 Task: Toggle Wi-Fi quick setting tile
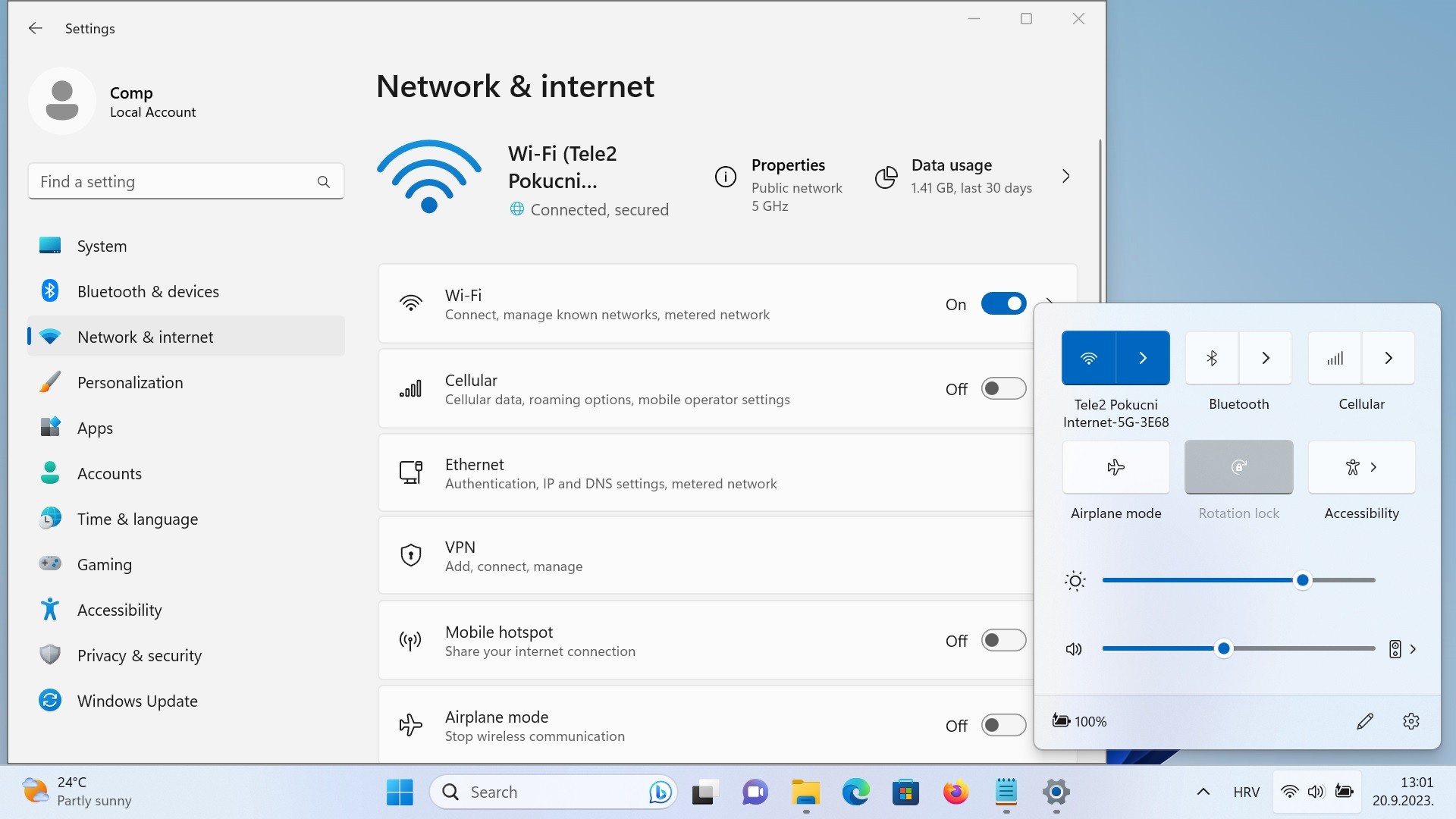1088,358
